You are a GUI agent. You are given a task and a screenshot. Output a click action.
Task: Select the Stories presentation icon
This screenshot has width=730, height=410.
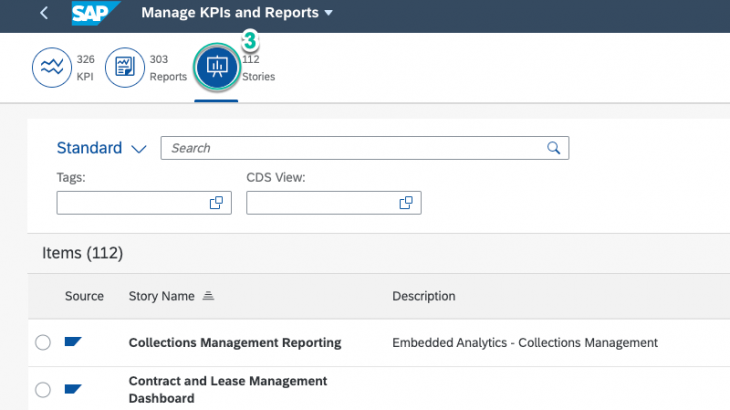(x=216, y=67)
